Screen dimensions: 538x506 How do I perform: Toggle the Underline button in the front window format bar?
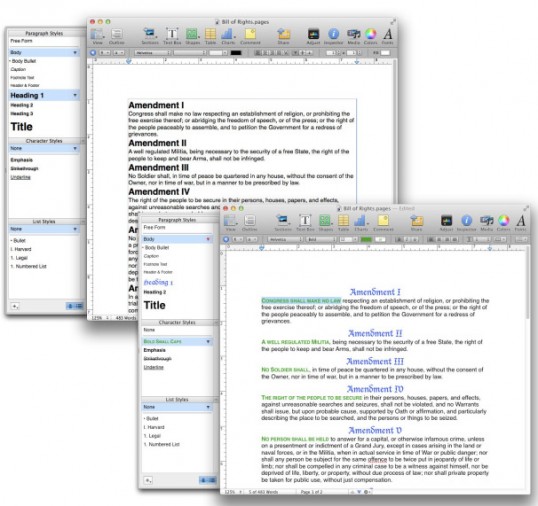coord(415,239)
